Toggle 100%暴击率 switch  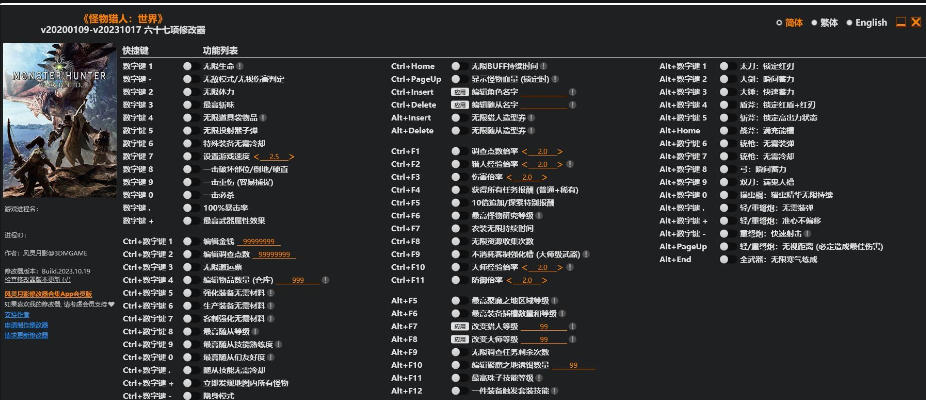(x=189, y=208)
